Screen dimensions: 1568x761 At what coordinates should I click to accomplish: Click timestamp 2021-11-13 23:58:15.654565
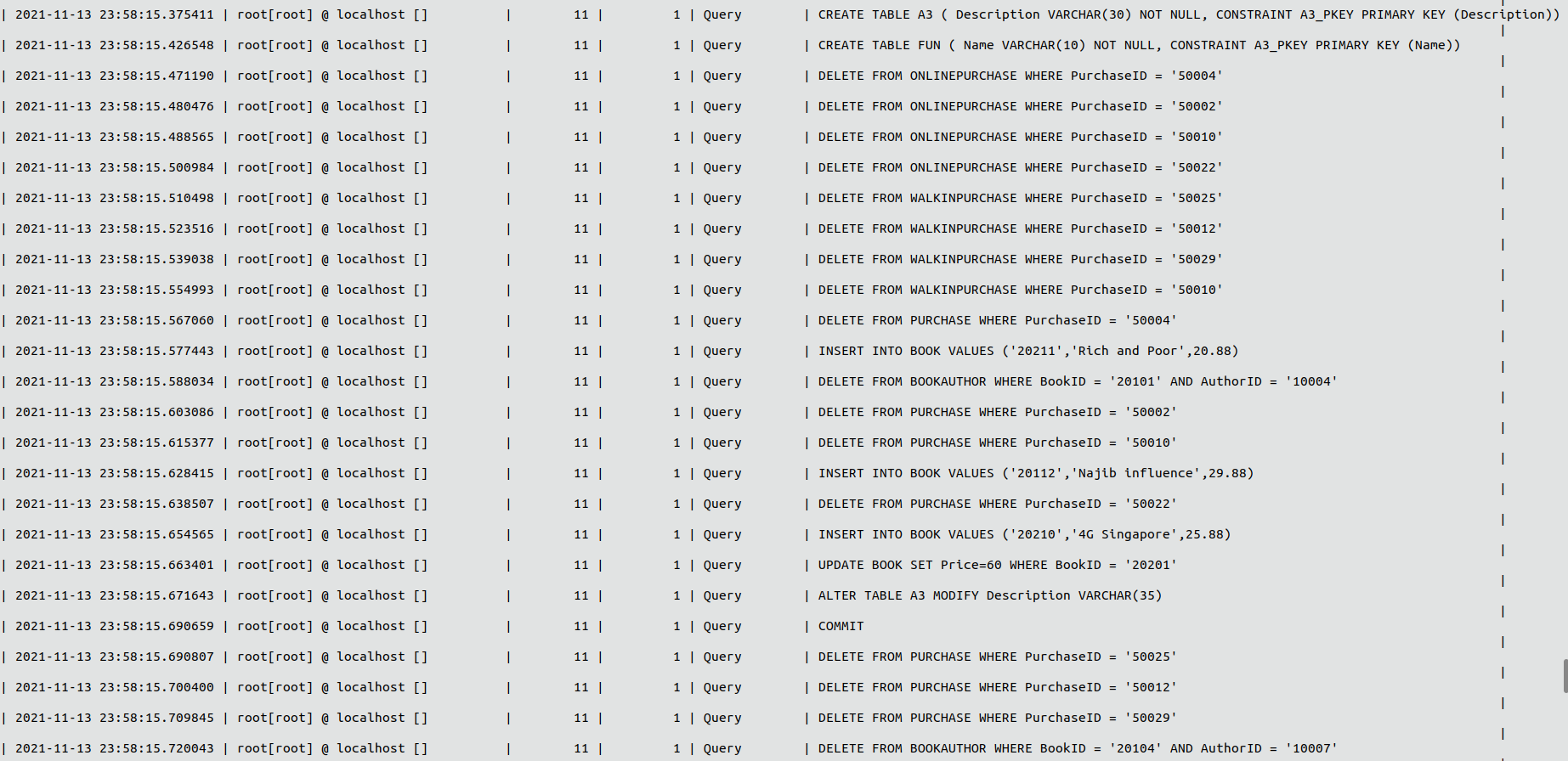click(115, 534)
